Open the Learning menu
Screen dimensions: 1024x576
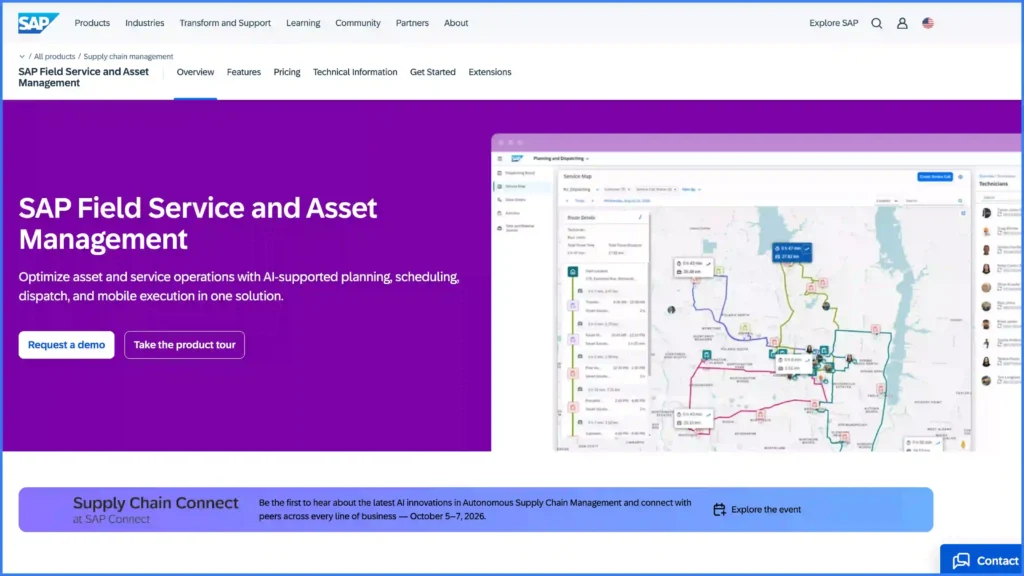point(303,23)
